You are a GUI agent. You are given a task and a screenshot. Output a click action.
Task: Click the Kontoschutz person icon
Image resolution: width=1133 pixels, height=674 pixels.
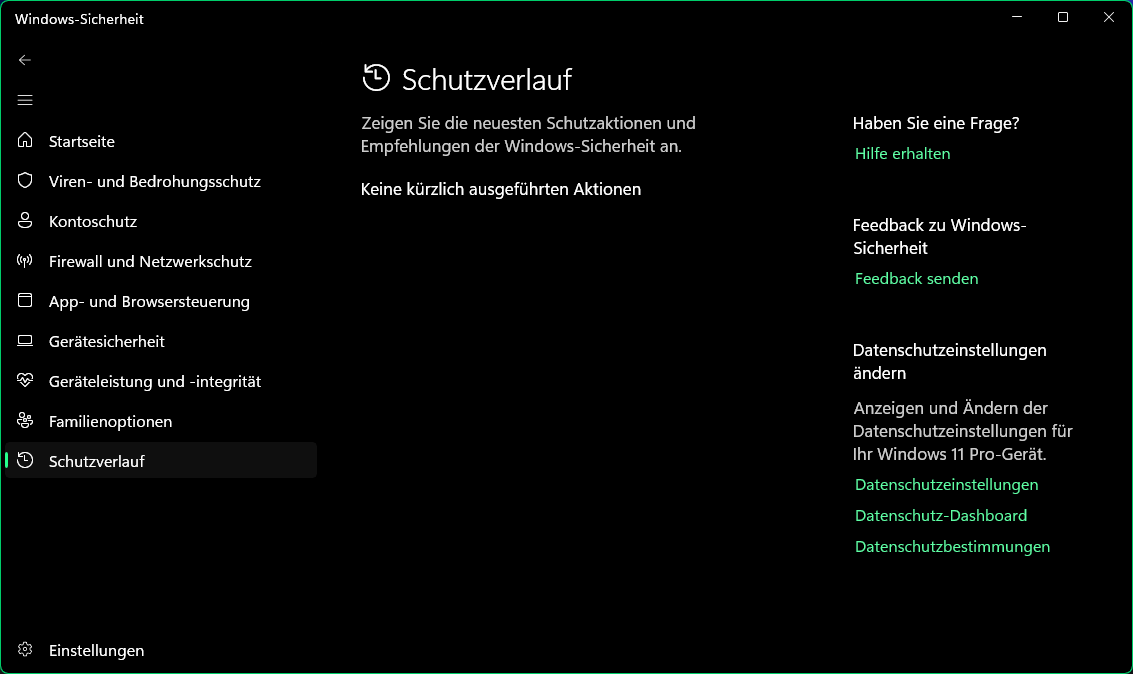[x=25, y=220]
